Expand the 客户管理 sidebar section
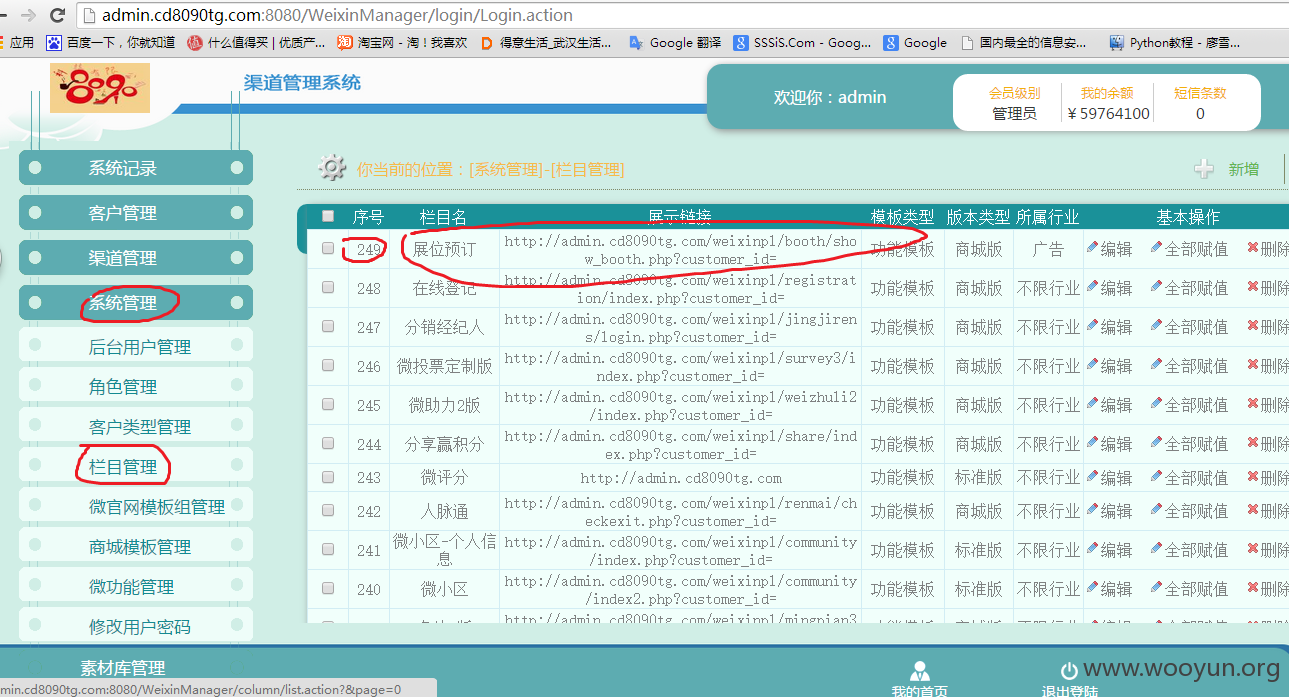Image resolution: width=1289 pixels, height=697 pixels. pyautogui.click(x=136, y=213)
